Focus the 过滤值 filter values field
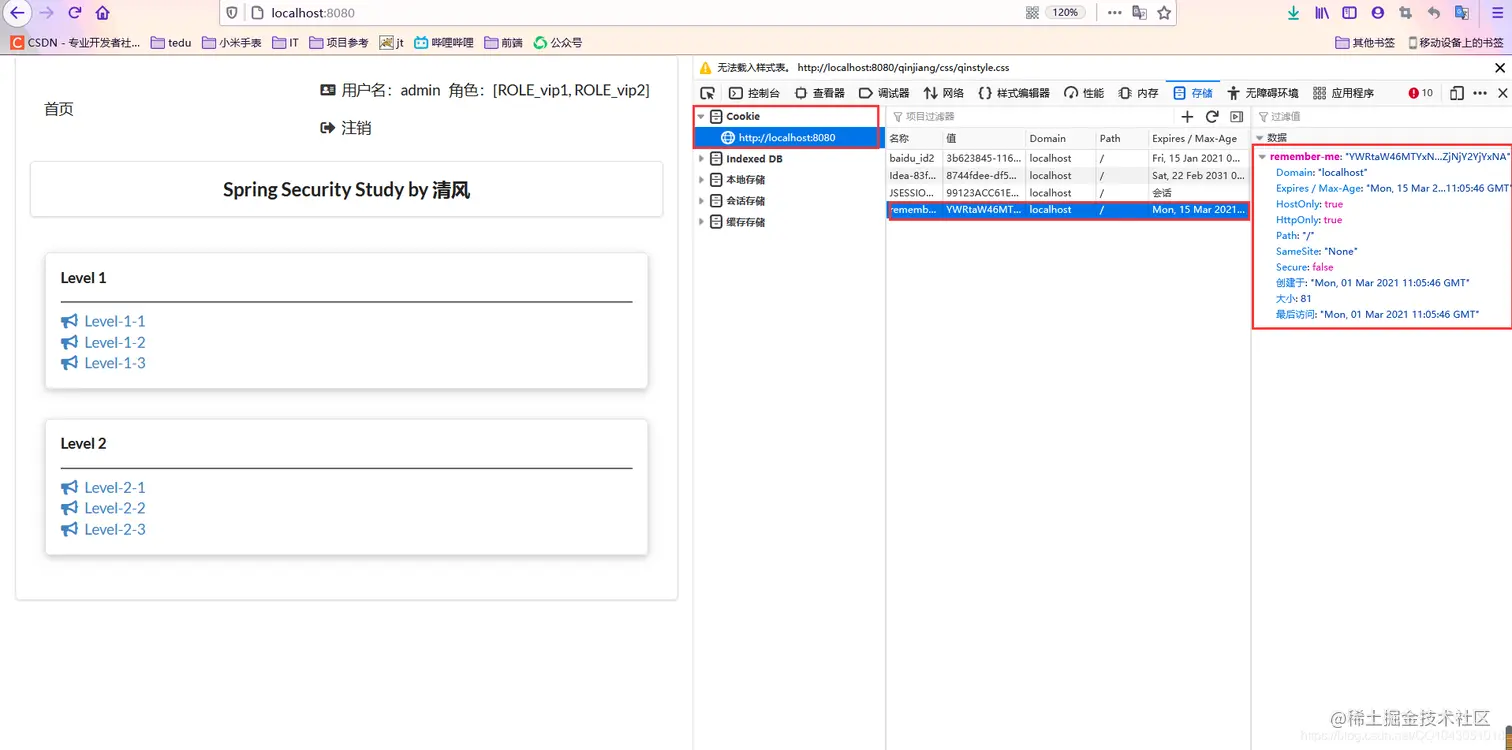This screenshot has height=750, width=1512. pos(1380,117)
